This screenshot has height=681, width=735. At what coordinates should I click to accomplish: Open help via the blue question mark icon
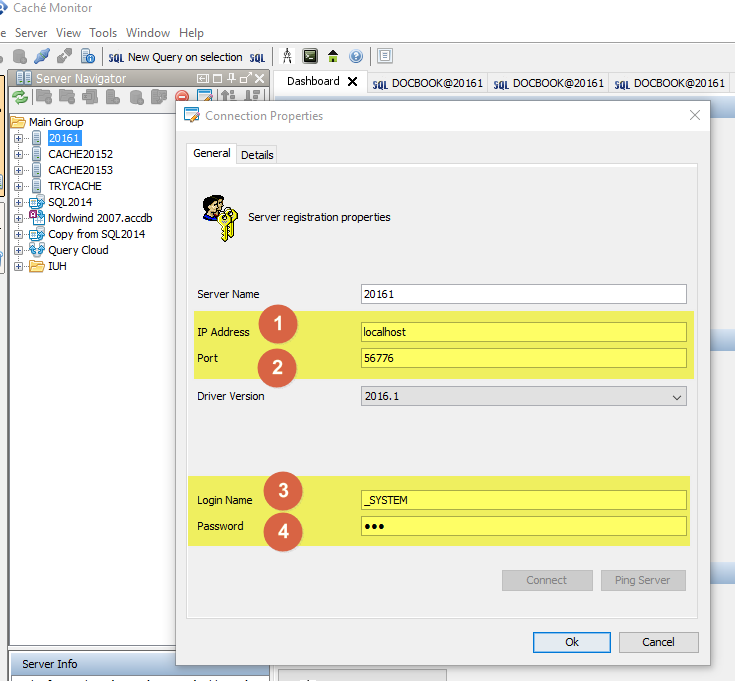coord(356,57)
